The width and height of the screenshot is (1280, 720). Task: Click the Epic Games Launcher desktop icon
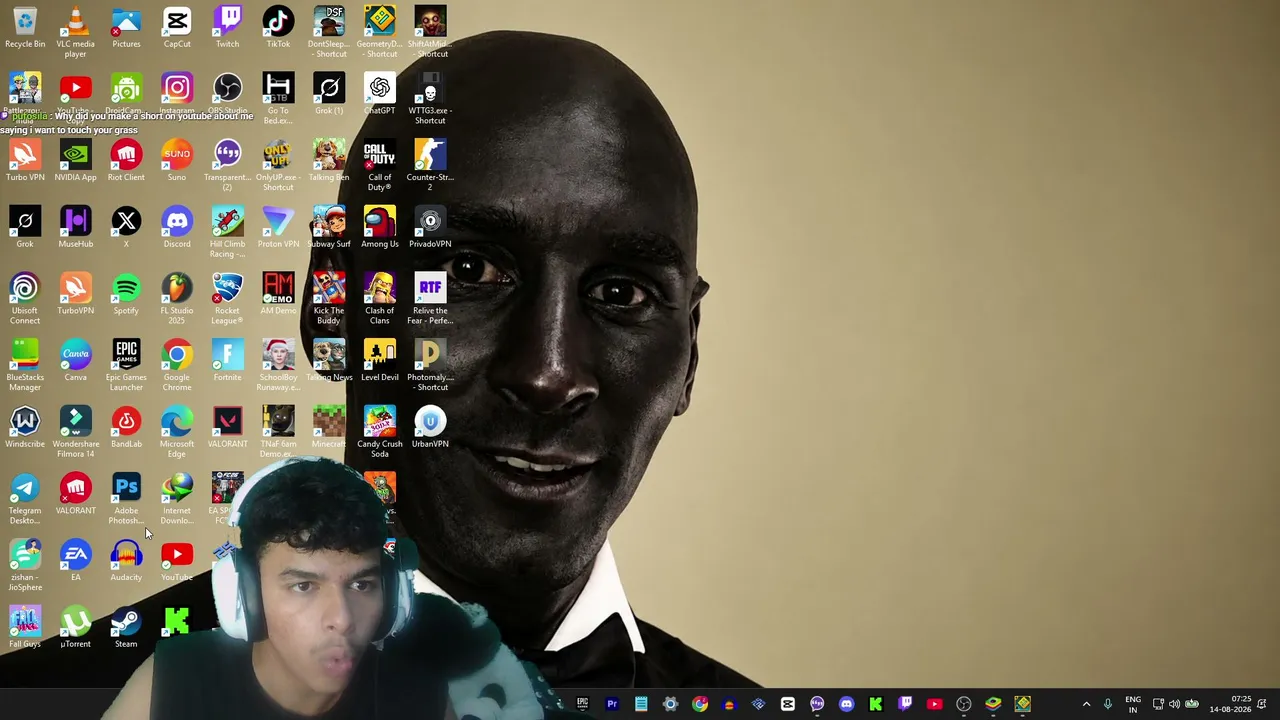click(x=126, y=365)
